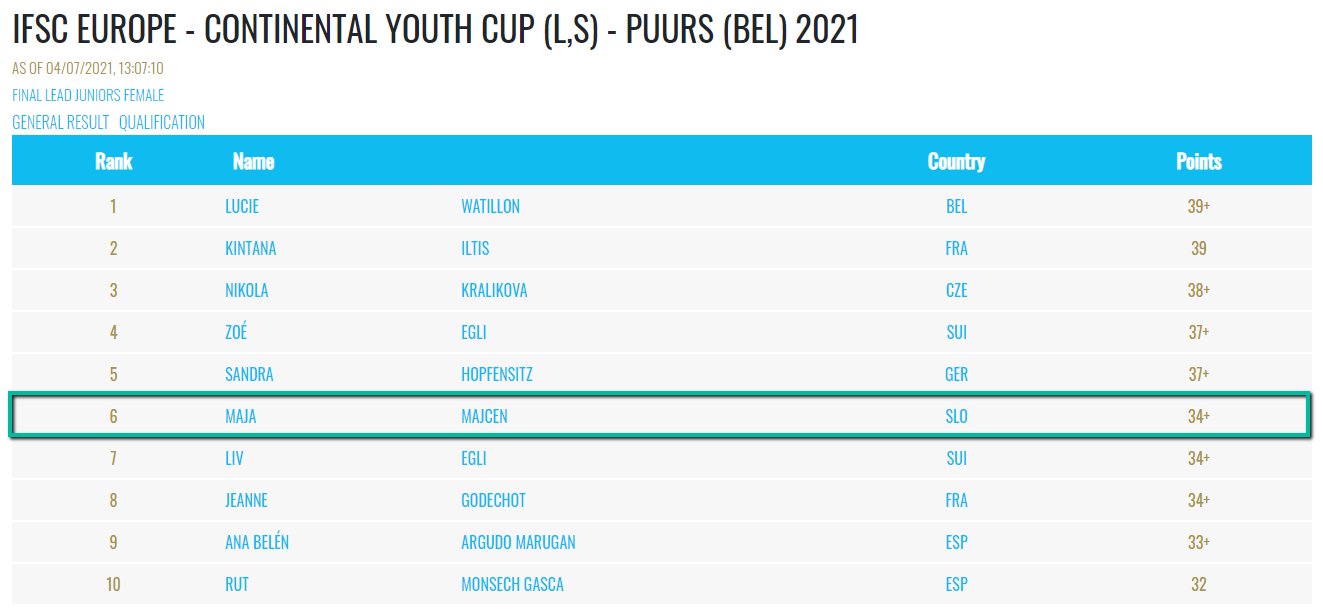Click the Name column header

[253, 161]
